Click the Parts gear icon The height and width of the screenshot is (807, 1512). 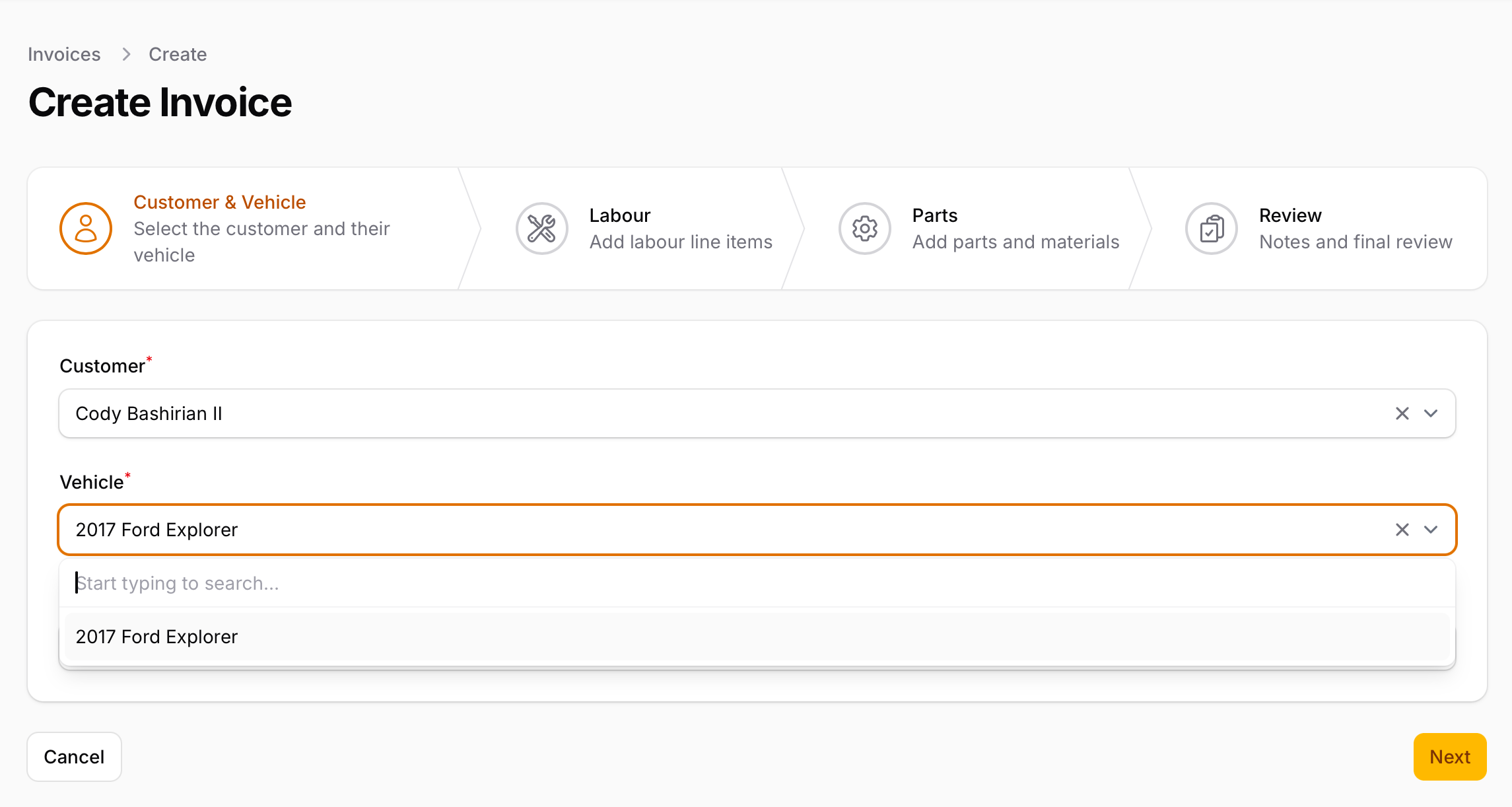(x=864, y=228)
